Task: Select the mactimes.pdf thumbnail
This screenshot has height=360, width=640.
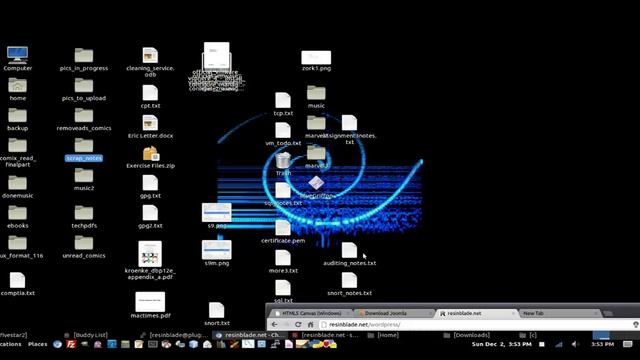Action: 150,302
